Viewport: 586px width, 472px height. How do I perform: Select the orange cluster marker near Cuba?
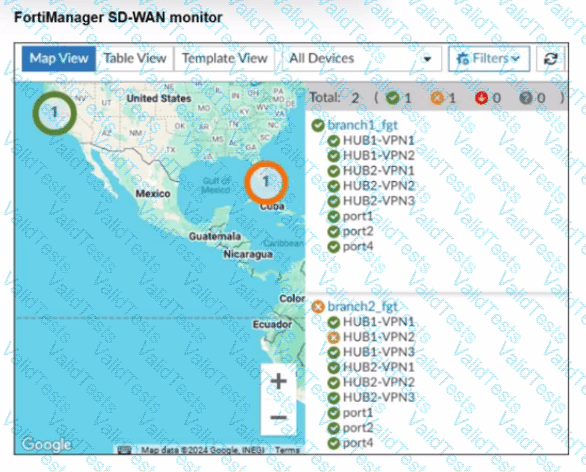pyautogui.click(x=266, y=182)
